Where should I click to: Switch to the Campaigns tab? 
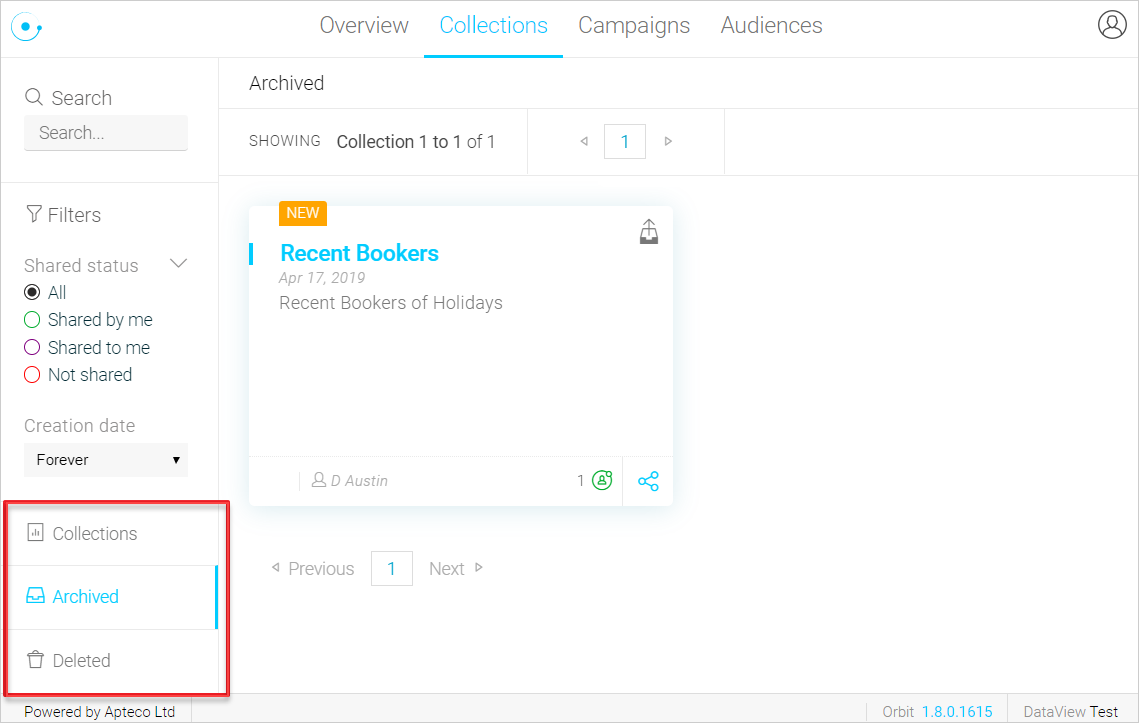(x=634, y=25)
